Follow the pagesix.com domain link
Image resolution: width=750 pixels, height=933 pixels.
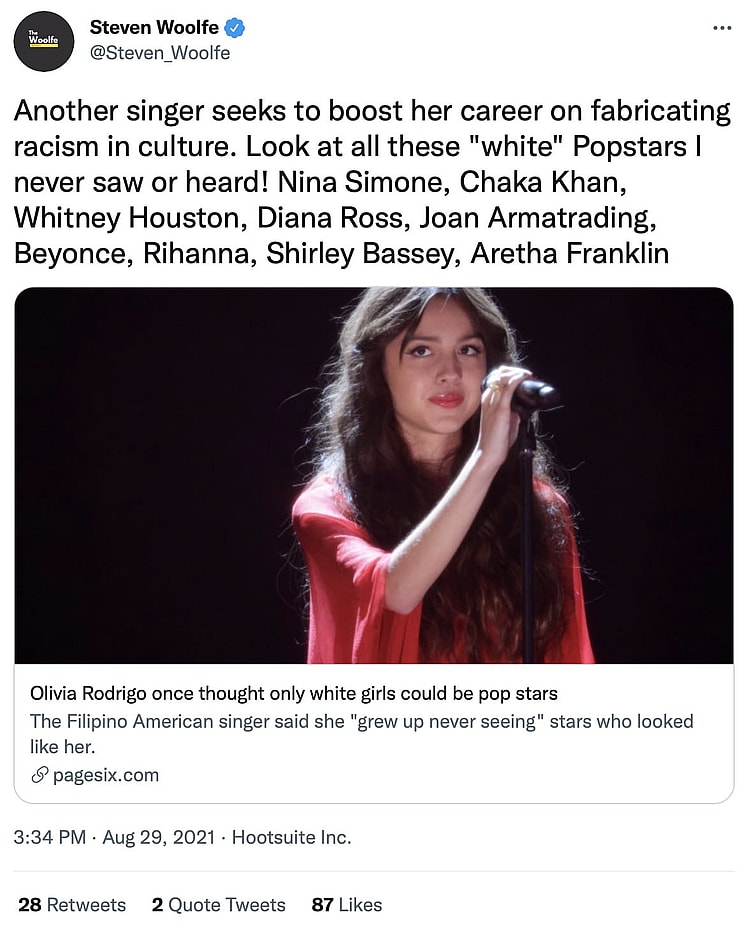pyautogui.click(x=105, y=775)
